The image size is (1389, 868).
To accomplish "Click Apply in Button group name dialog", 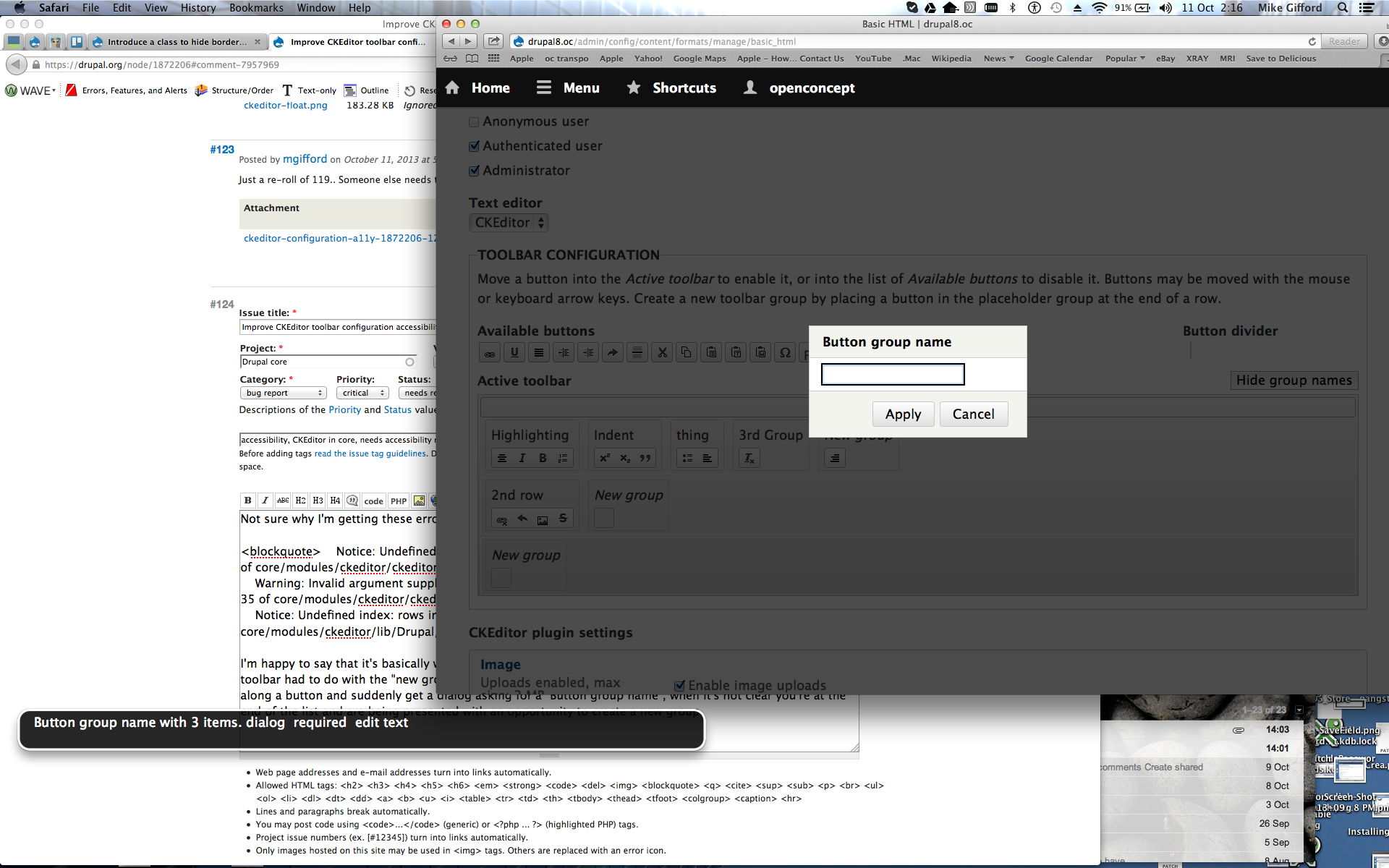I will [903, 414].
